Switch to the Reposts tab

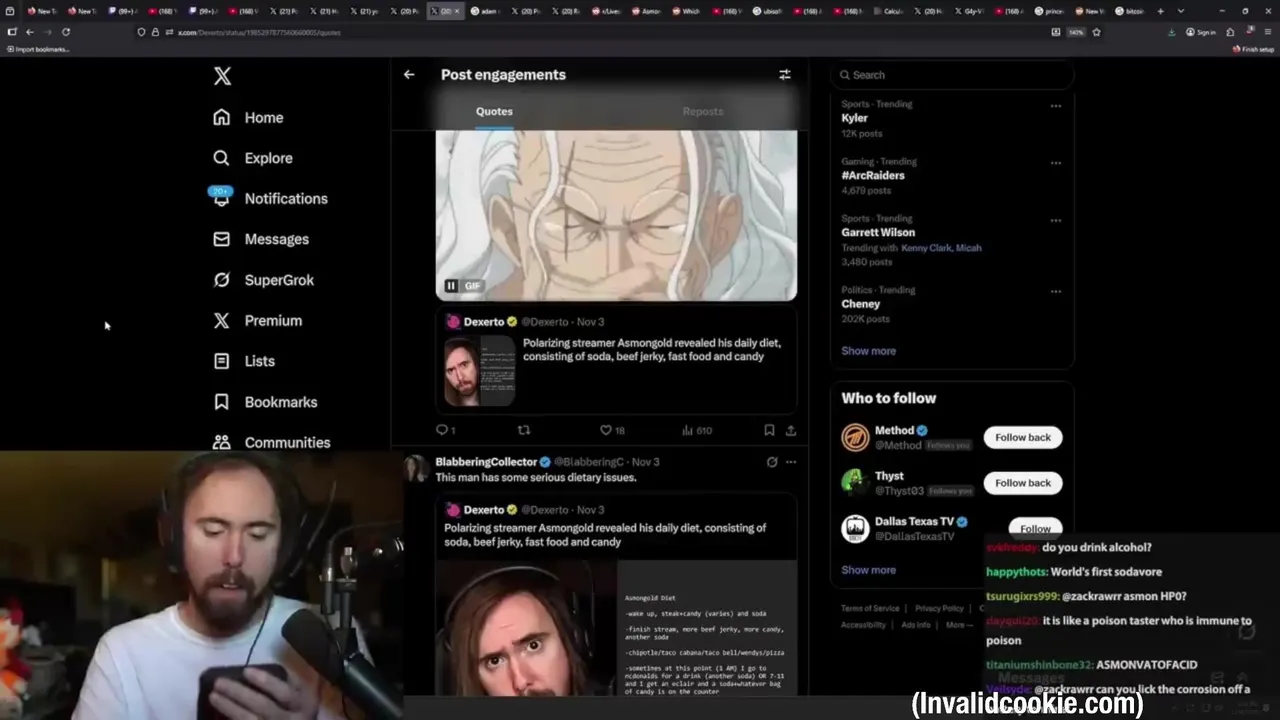pos(703,111)
